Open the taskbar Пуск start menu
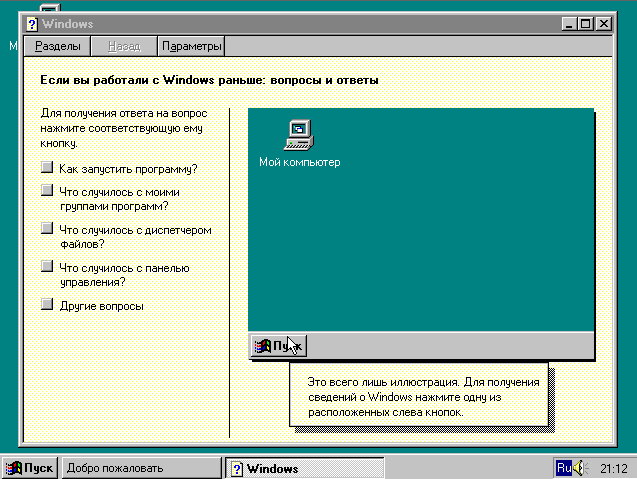 30,467
